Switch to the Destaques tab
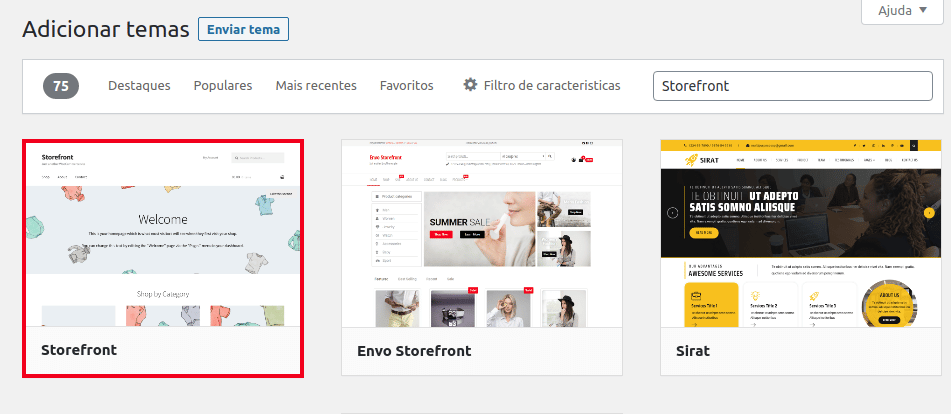The image size is (951, 414). [x=139, y=85]
